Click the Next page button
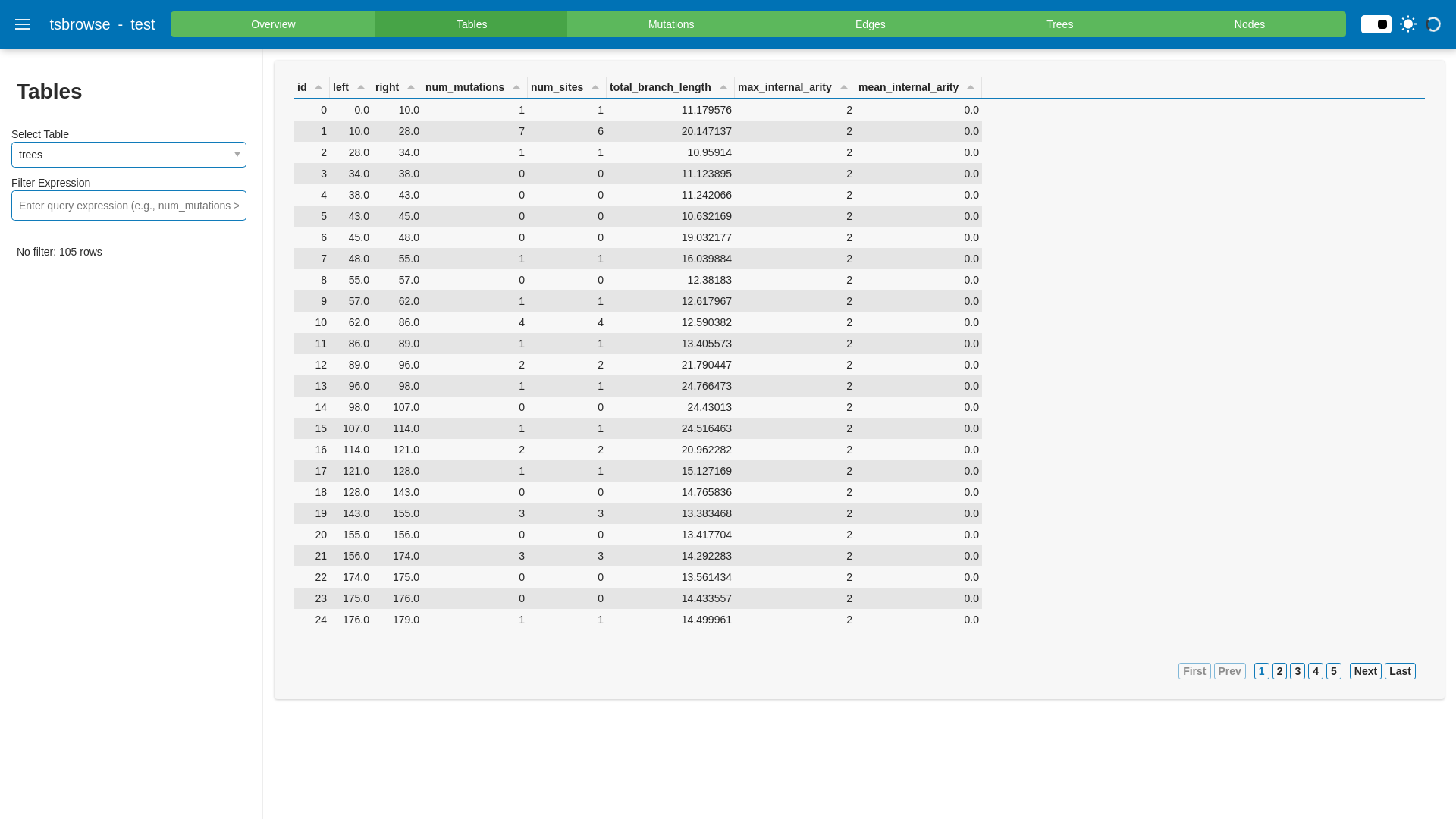 pyautogui.click(x=1365, y=671)
